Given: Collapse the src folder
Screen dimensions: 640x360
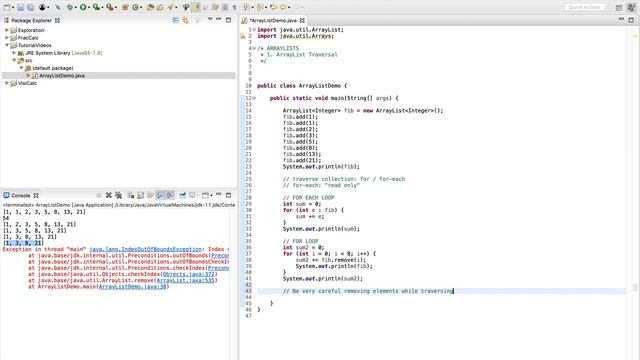Looking at the screenshot, I should (14, 60).
